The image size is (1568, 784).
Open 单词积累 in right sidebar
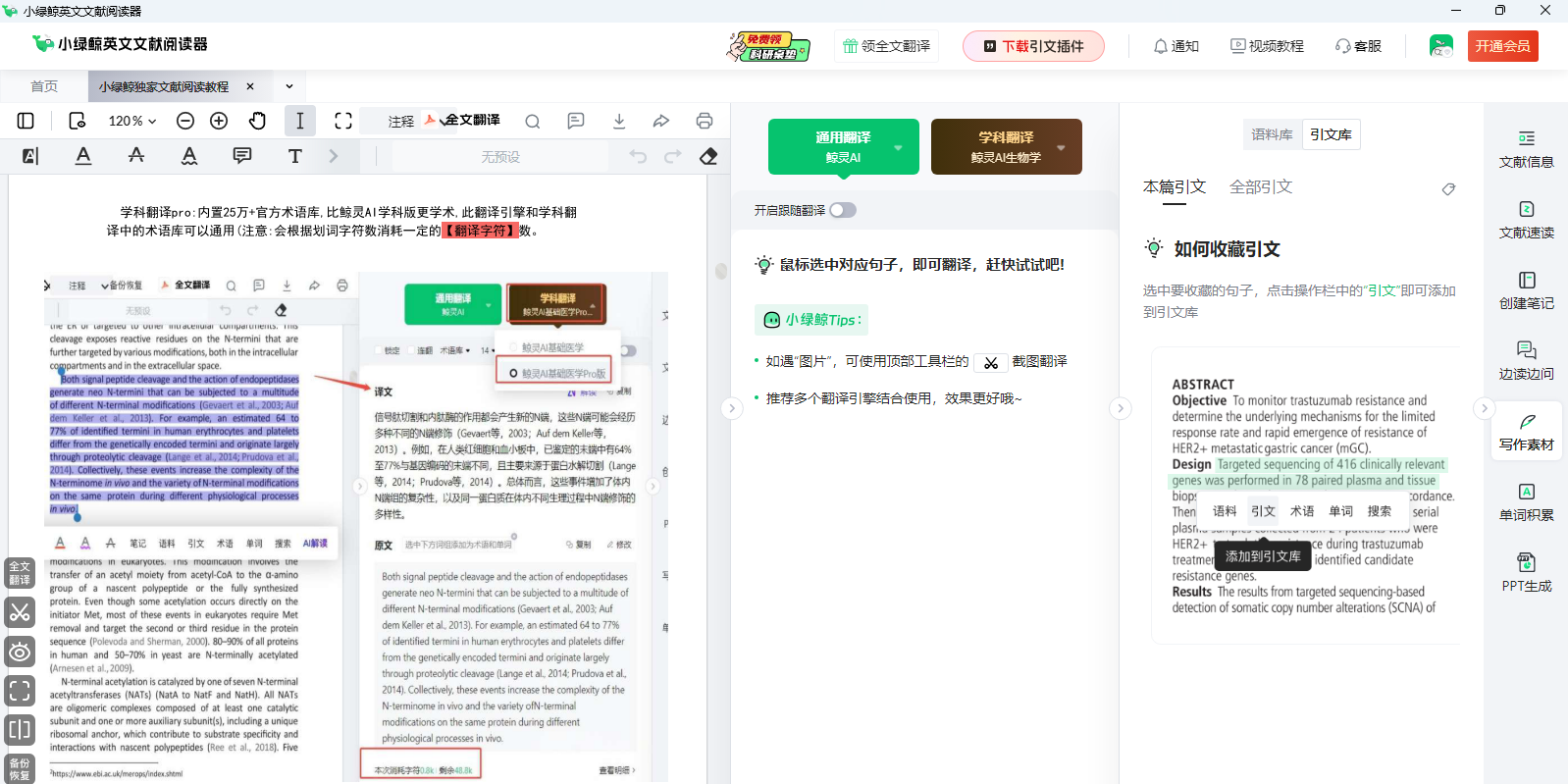[x=1527, y=503]
